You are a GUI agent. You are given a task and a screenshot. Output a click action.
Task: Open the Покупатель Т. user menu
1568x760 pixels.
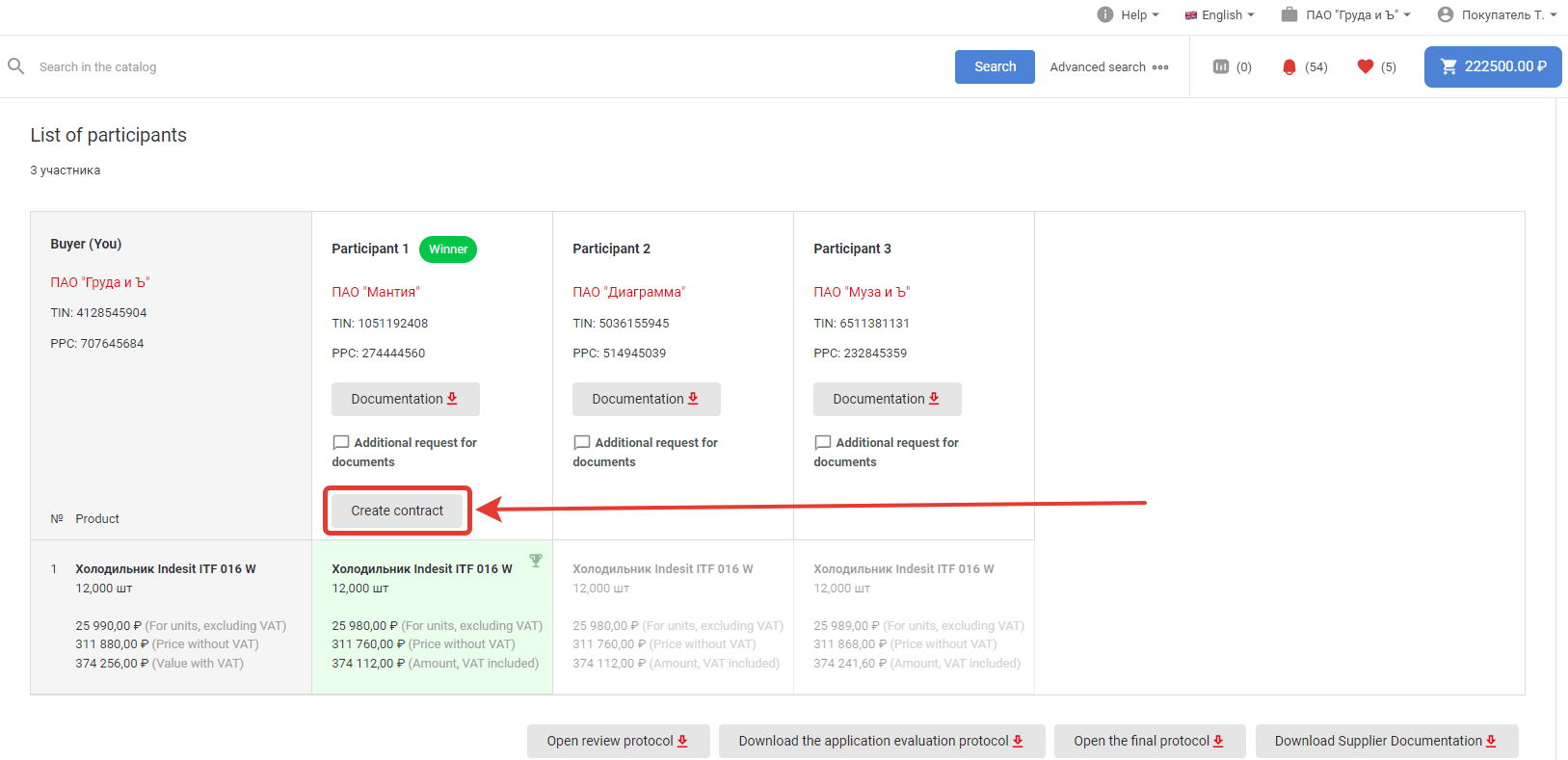[1497, 14]
